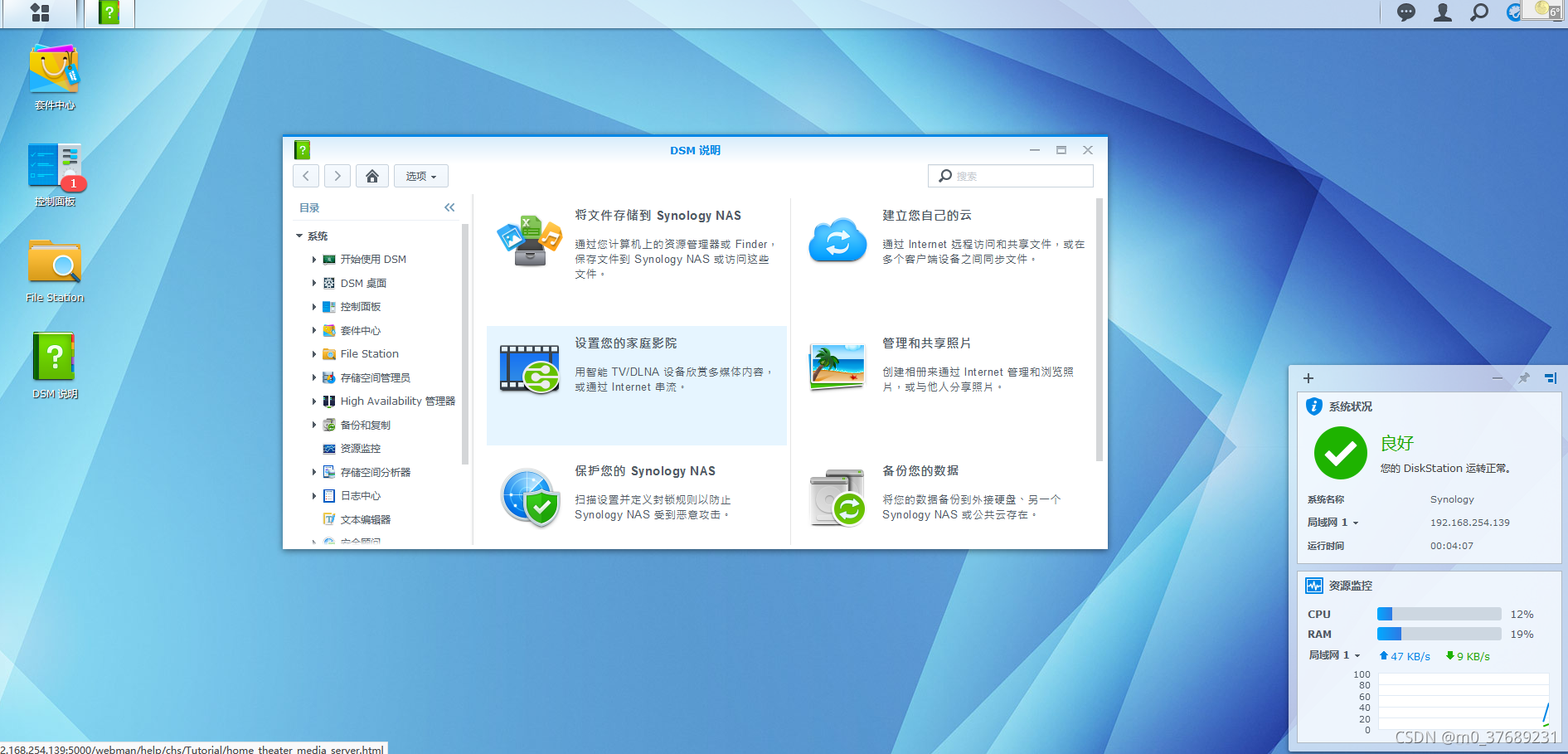This screenshot has width=1568, height=754.
Task: Click the backup hard drive icon
Action: tap(837, 498)
